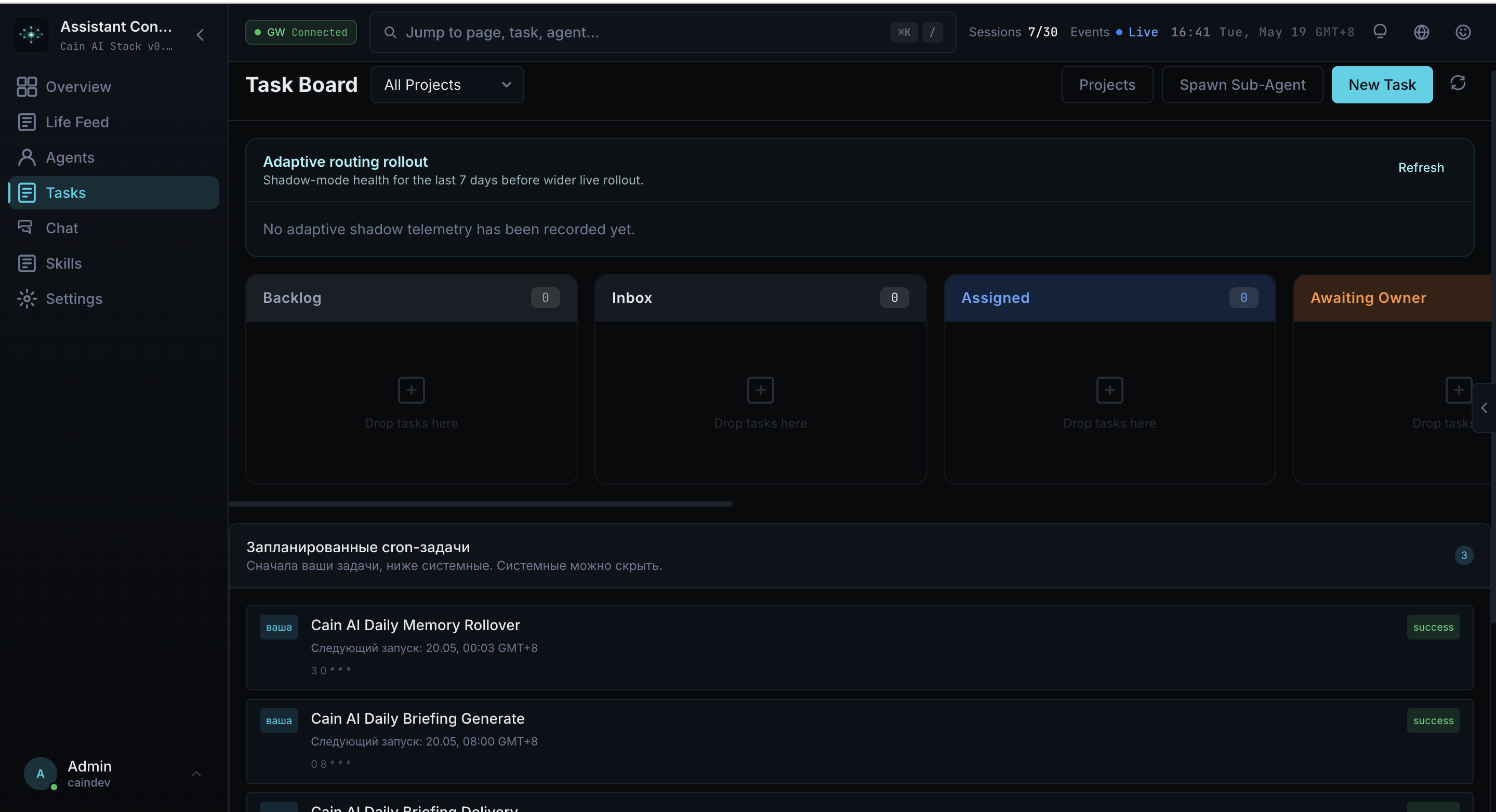This screenshot has width=1496, height=812.
Task: Focus the Jump to page search field
Action: click(x=663, y=33)
